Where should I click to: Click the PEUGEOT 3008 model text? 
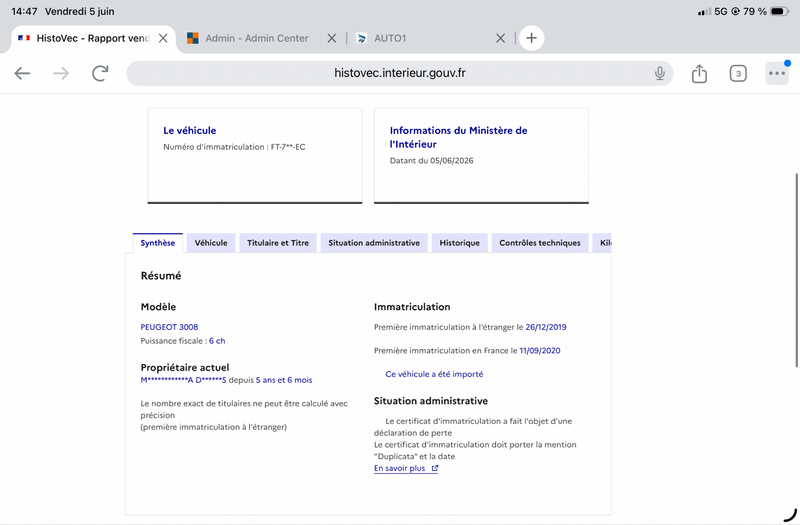tap(169, 327)
